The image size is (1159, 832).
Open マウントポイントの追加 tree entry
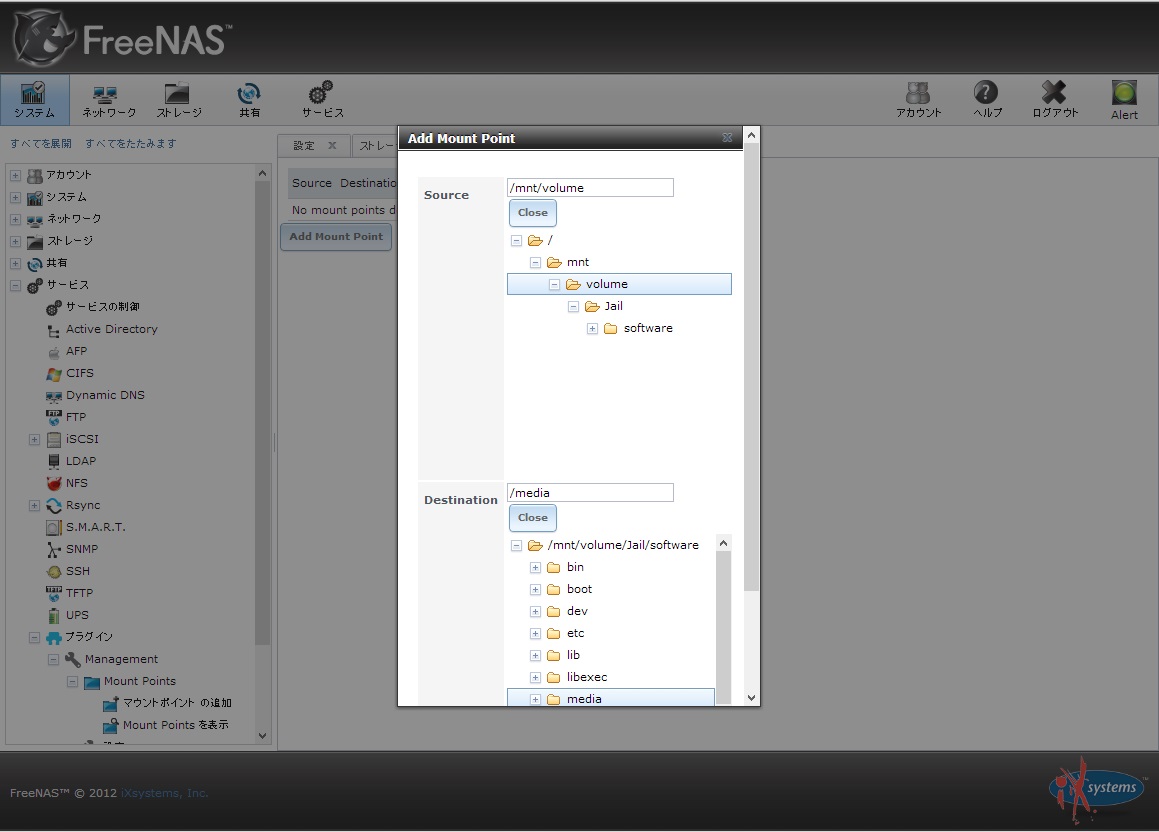point(177,703)
